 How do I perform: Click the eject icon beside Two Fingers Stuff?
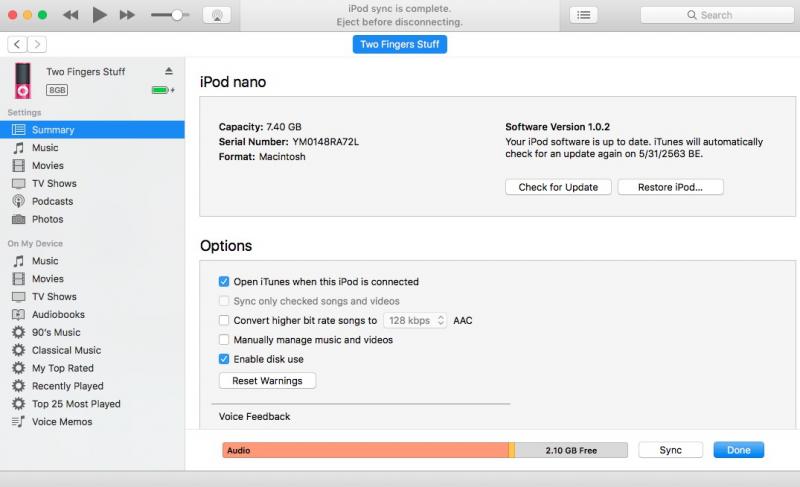(x=169, y=71)
